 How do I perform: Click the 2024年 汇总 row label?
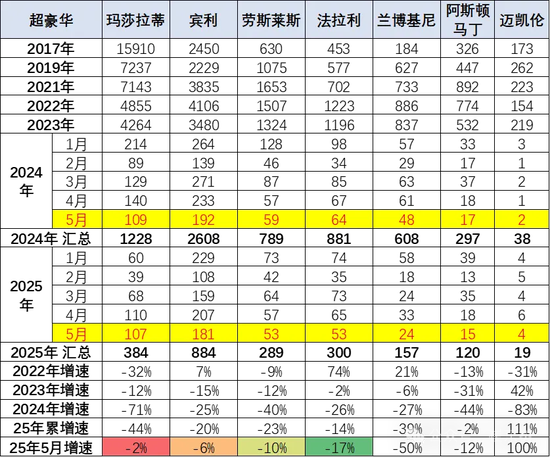(51, 238)
